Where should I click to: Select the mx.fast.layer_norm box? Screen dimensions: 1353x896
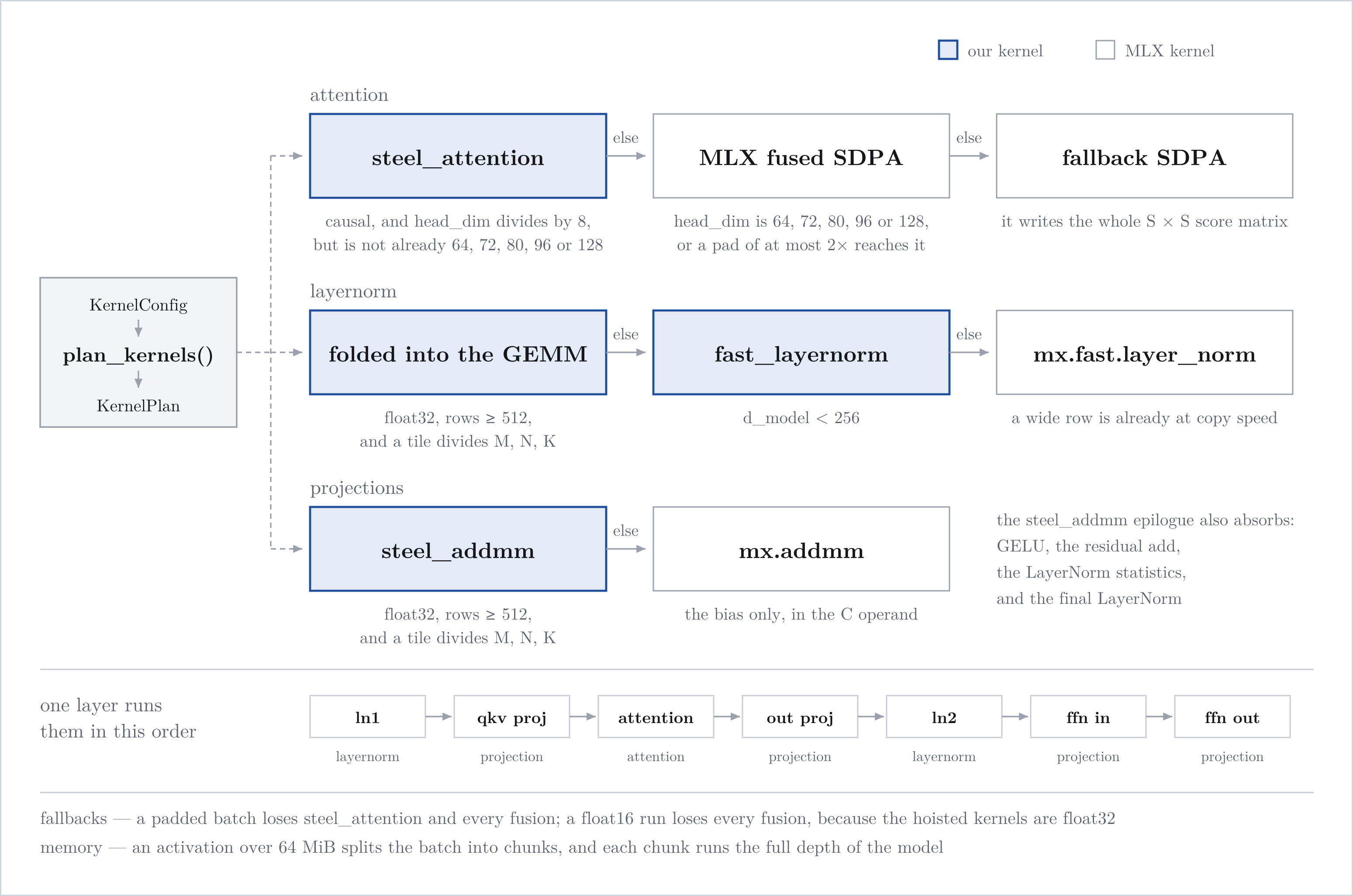coord(1144,352)
